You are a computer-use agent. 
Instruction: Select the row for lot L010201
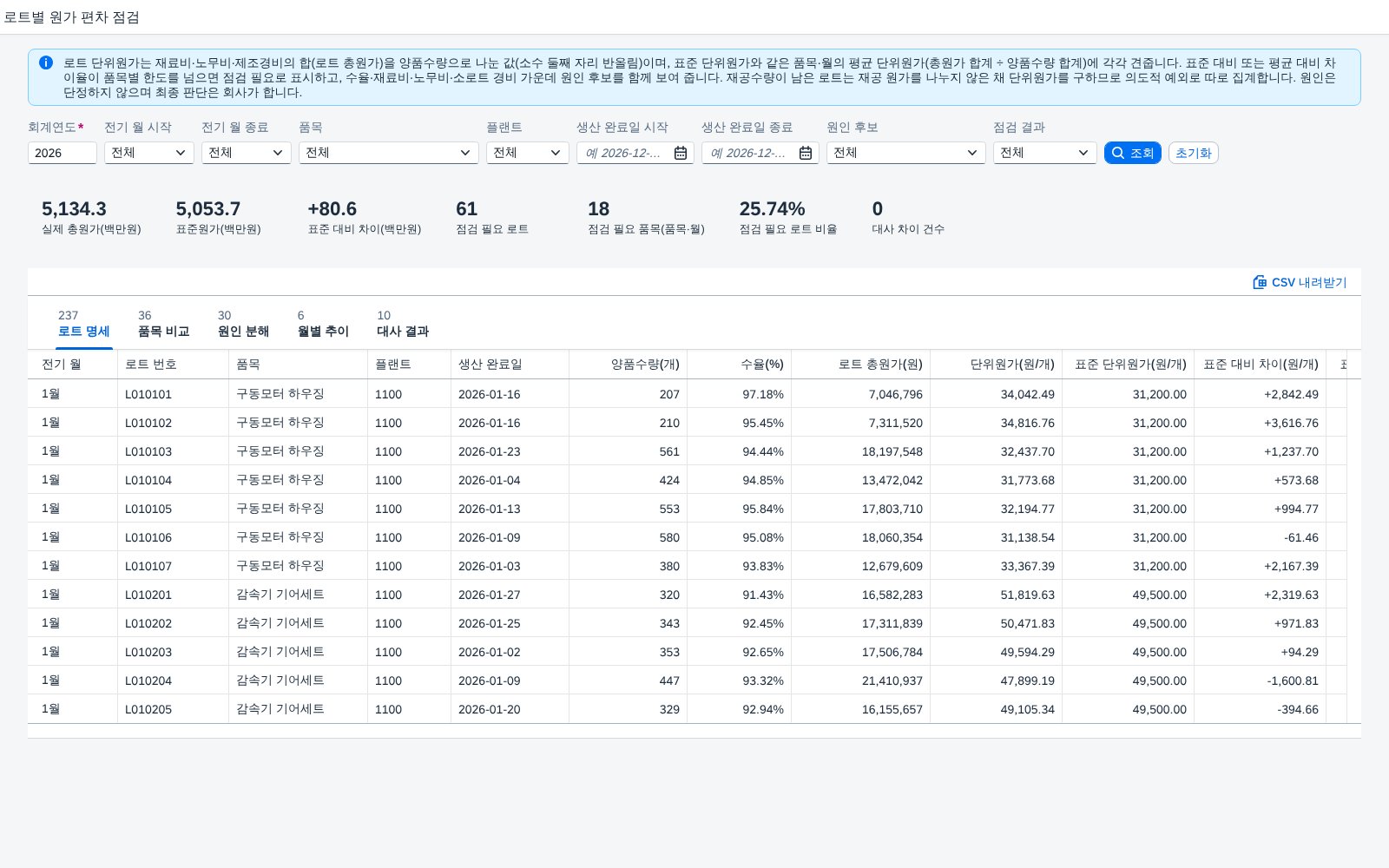[x=688, y=595]
